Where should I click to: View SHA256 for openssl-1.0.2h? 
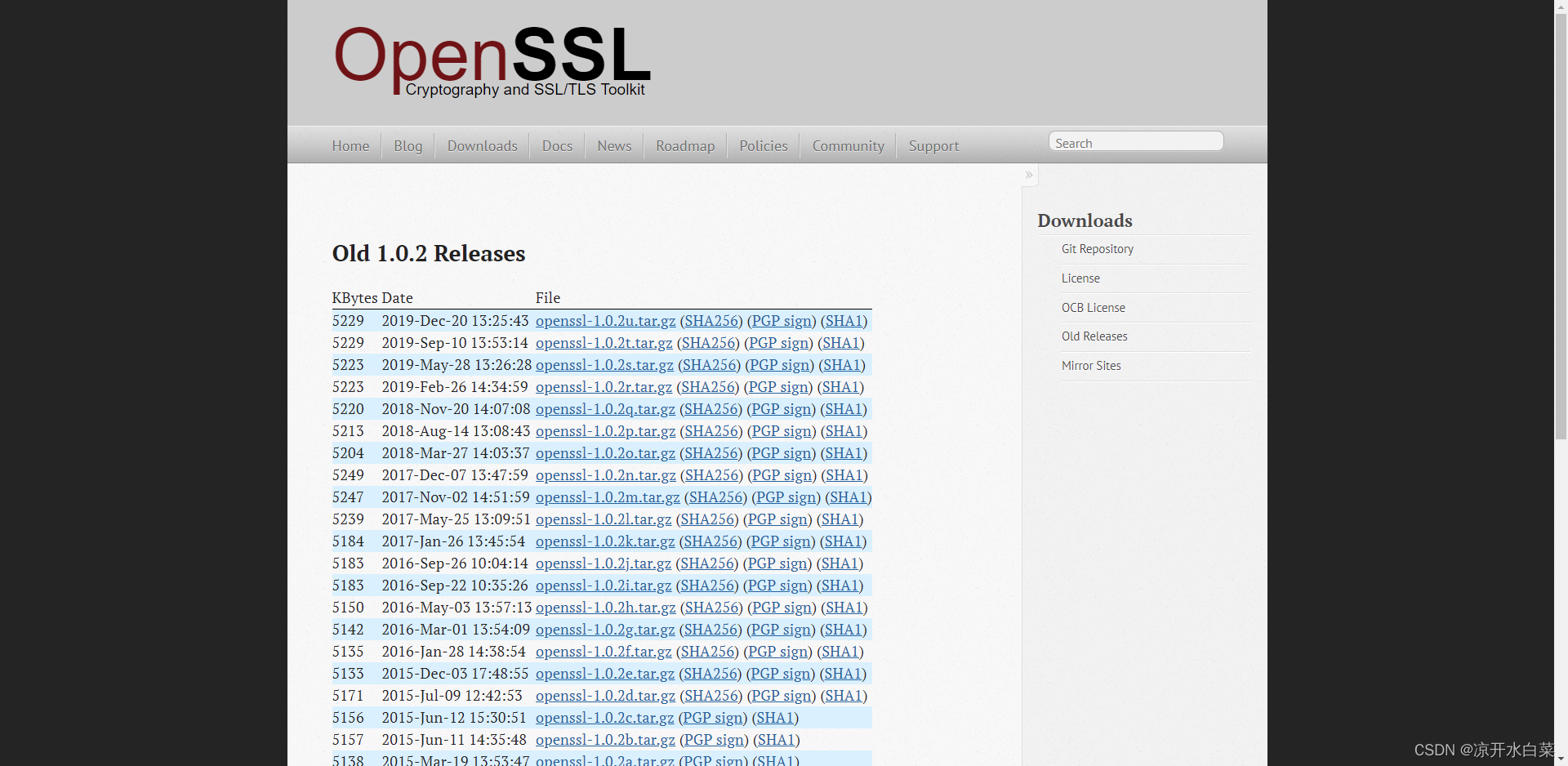click(x=711, y=608)
